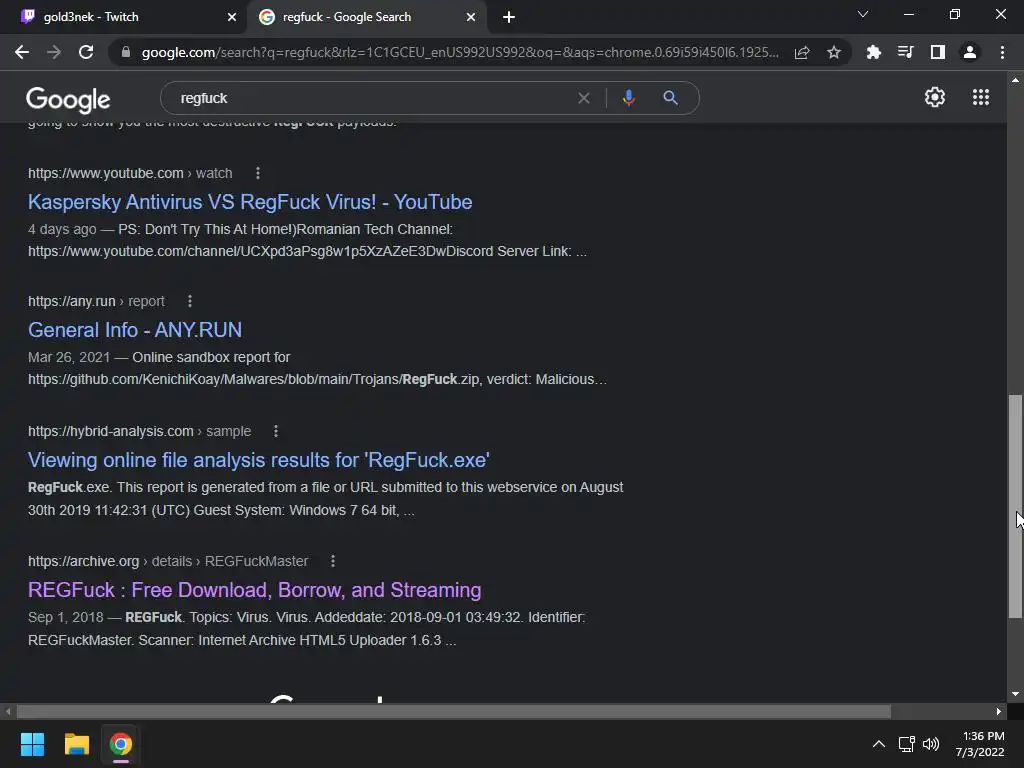Open Google quick settings gear
The image size is (1024, 768).
tap(935, 97)
